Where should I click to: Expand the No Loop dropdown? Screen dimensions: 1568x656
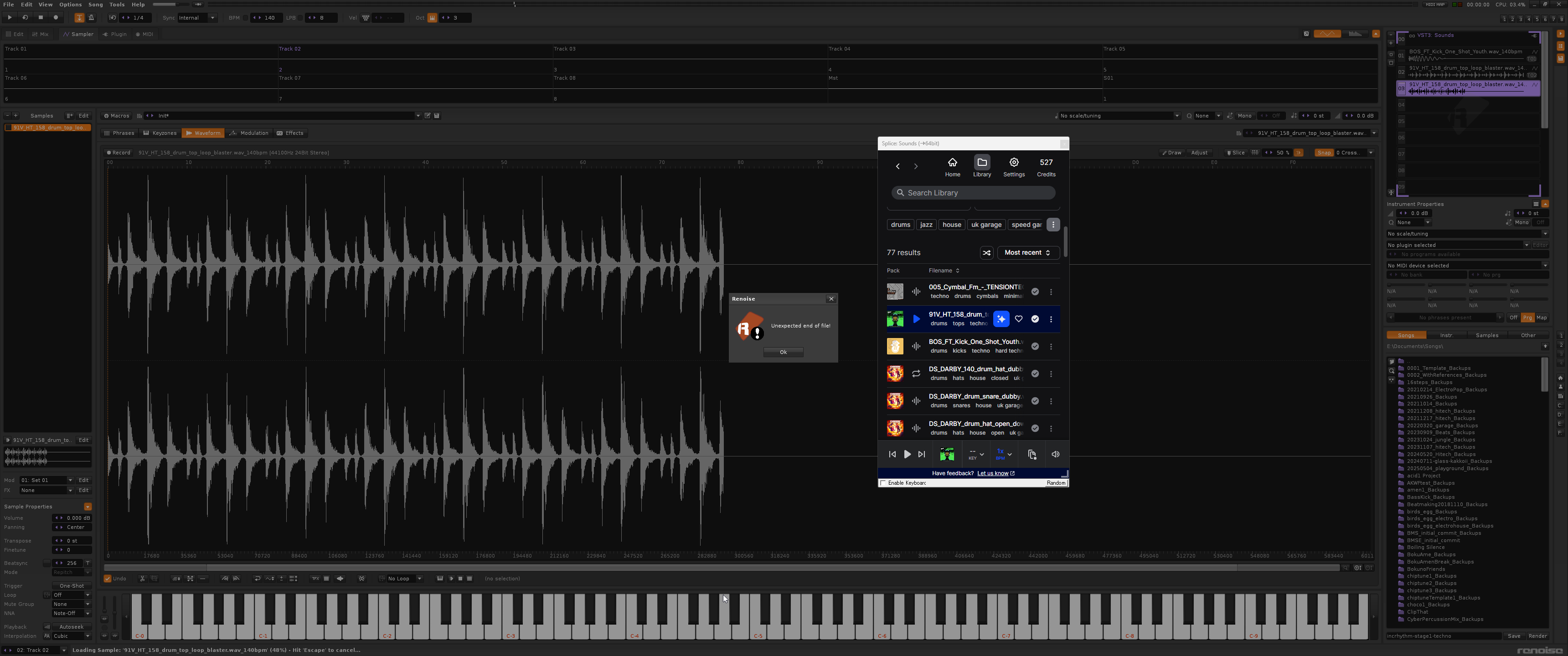click(419, 579)
